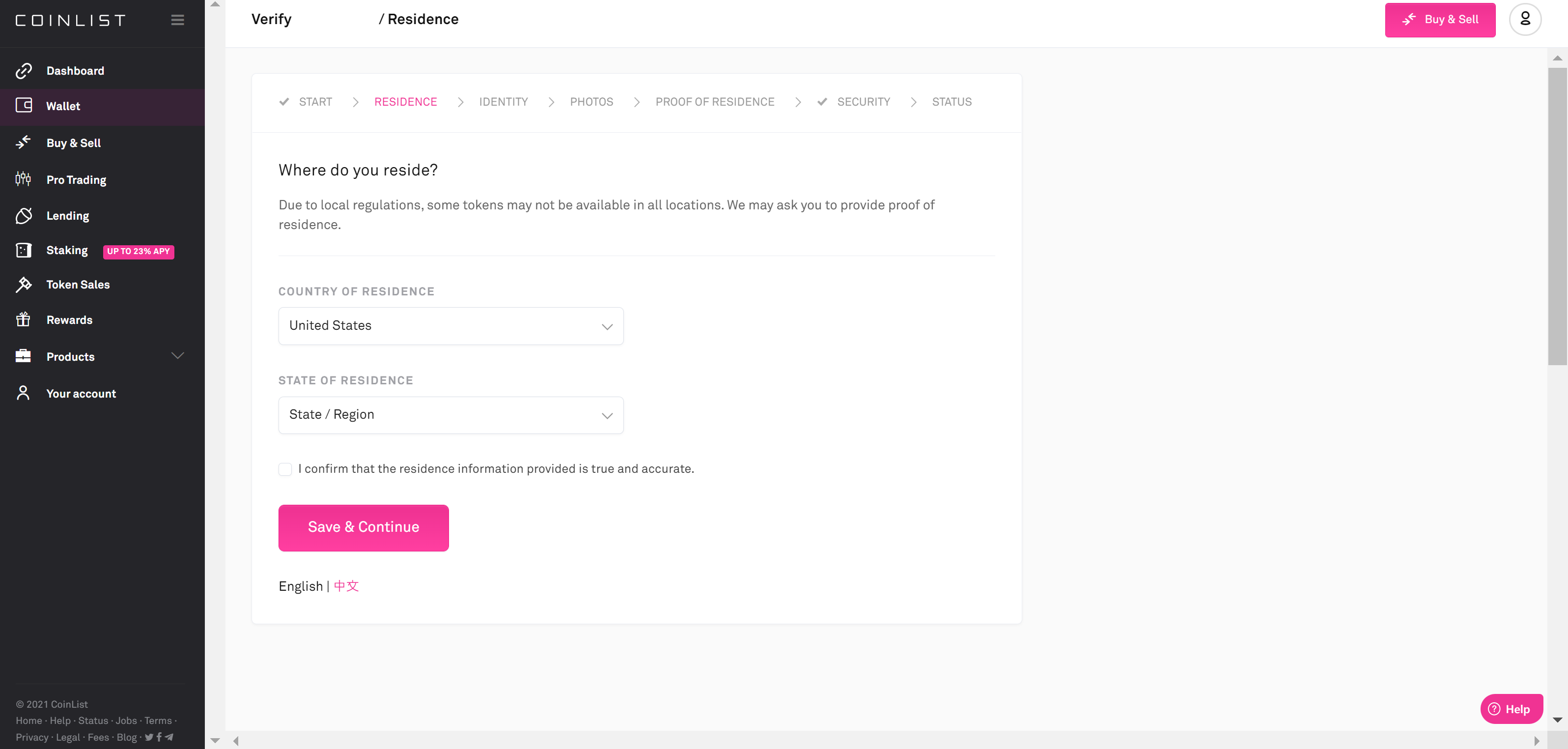Click the Rewards gift icon

pyautogui.click(x=23, y=319)
